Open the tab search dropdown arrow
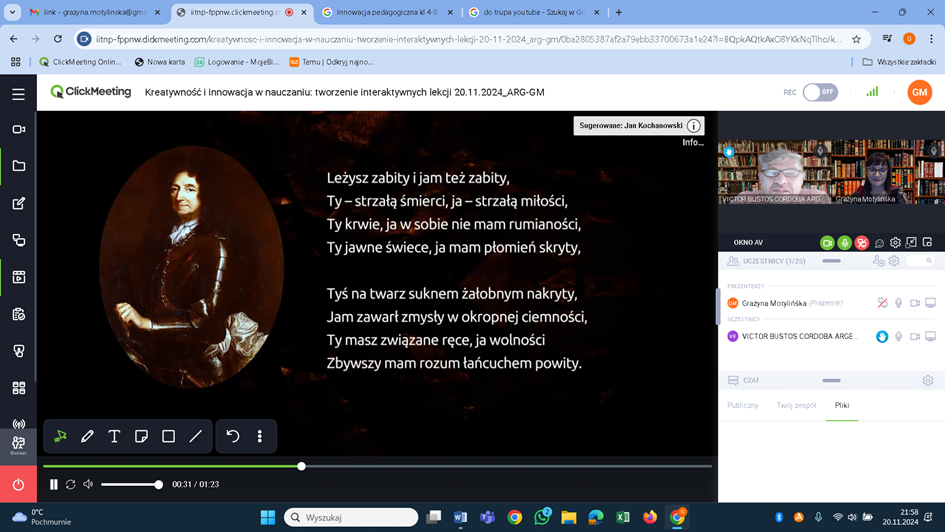Viewport: 945px width, 532px height. 12,12
